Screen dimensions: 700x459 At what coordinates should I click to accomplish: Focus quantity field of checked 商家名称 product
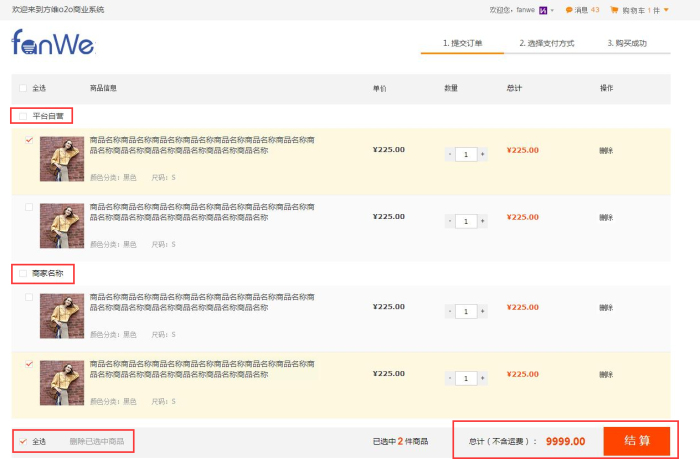pyautogui.click(x=466, y=379)
